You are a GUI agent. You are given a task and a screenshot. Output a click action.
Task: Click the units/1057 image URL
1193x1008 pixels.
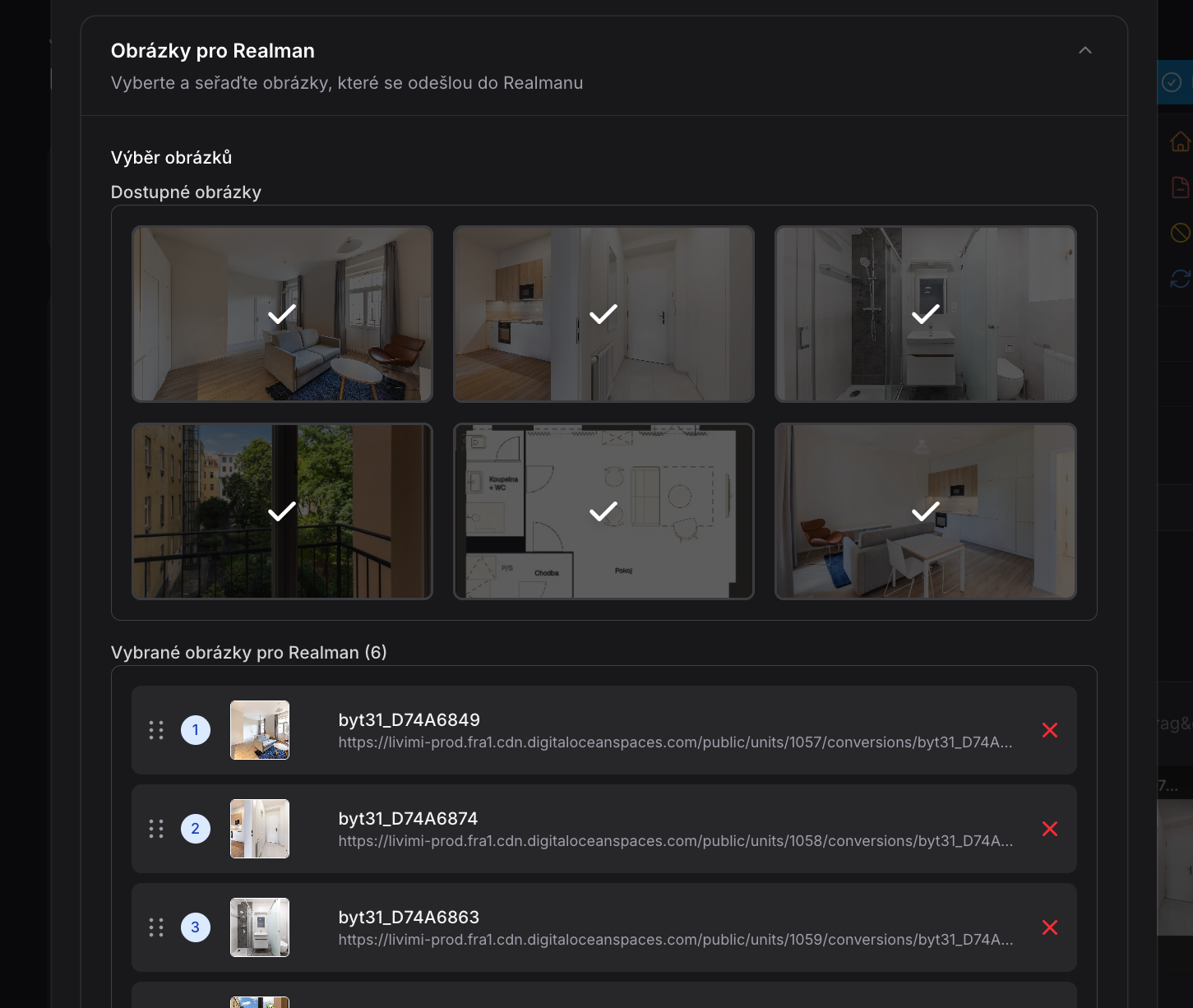click(676, 742)
